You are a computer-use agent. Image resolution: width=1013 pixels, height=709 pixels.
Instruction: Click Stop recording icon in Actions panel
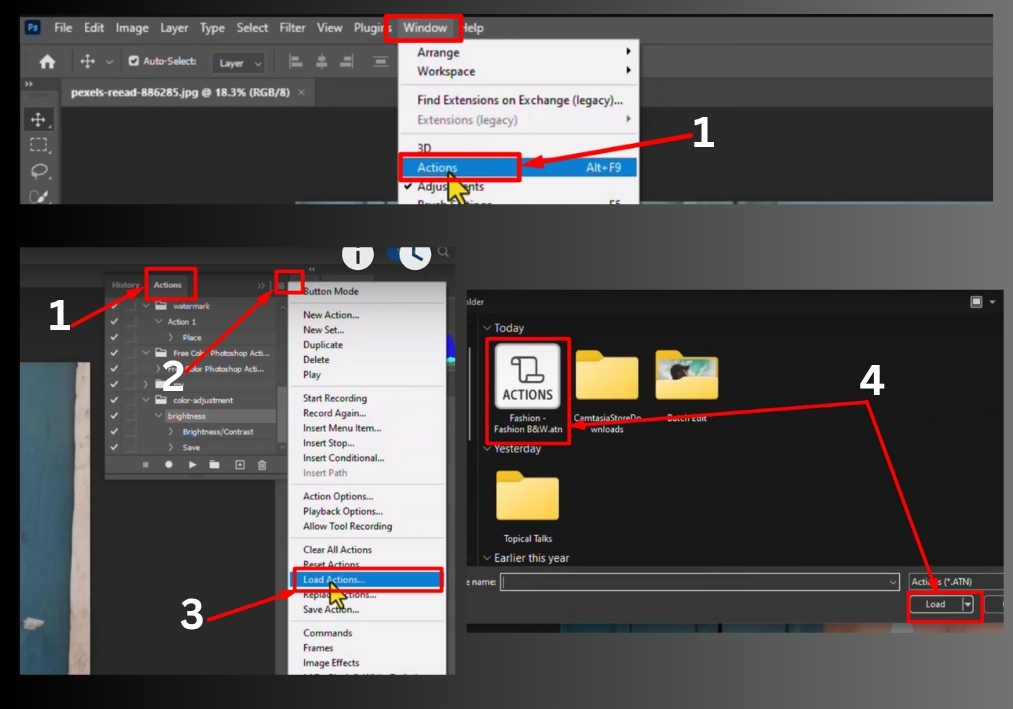(x=146, y=465)
